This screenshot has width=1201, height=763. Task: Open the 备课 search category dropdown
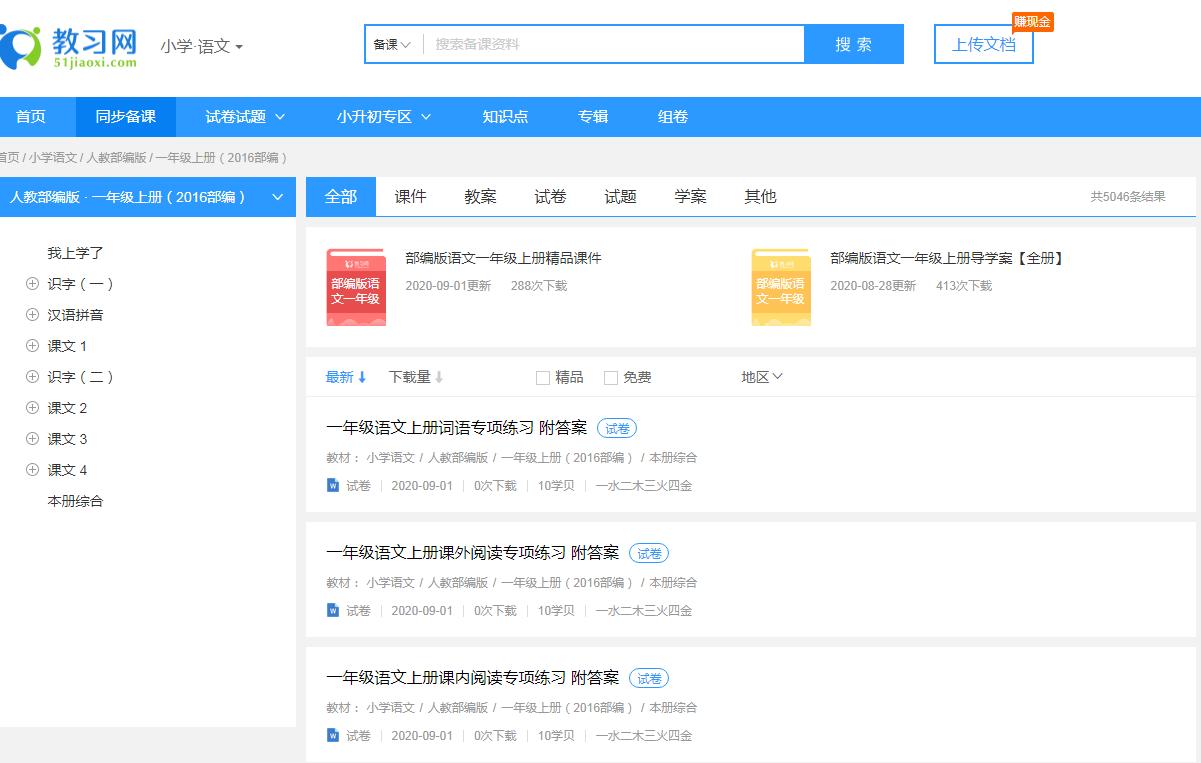[x=392, y=44]
